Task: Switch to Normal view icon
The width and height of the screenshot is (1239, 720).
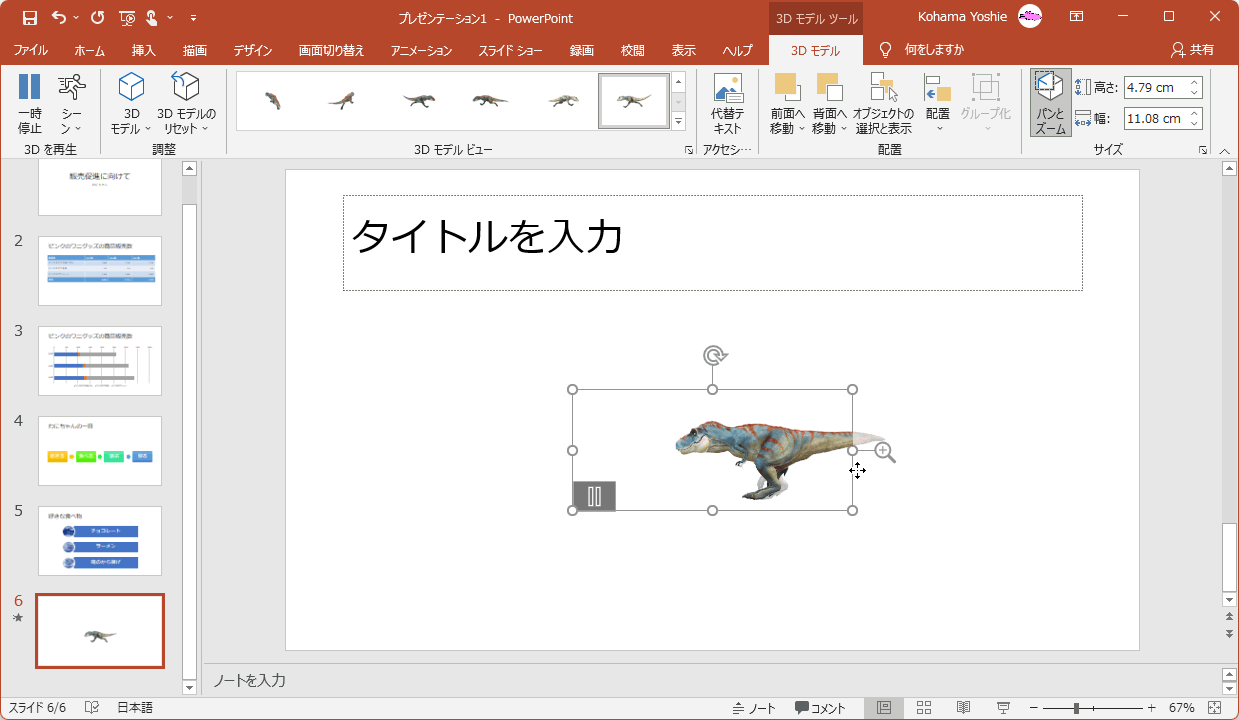Action: click(x=884, y=708)
